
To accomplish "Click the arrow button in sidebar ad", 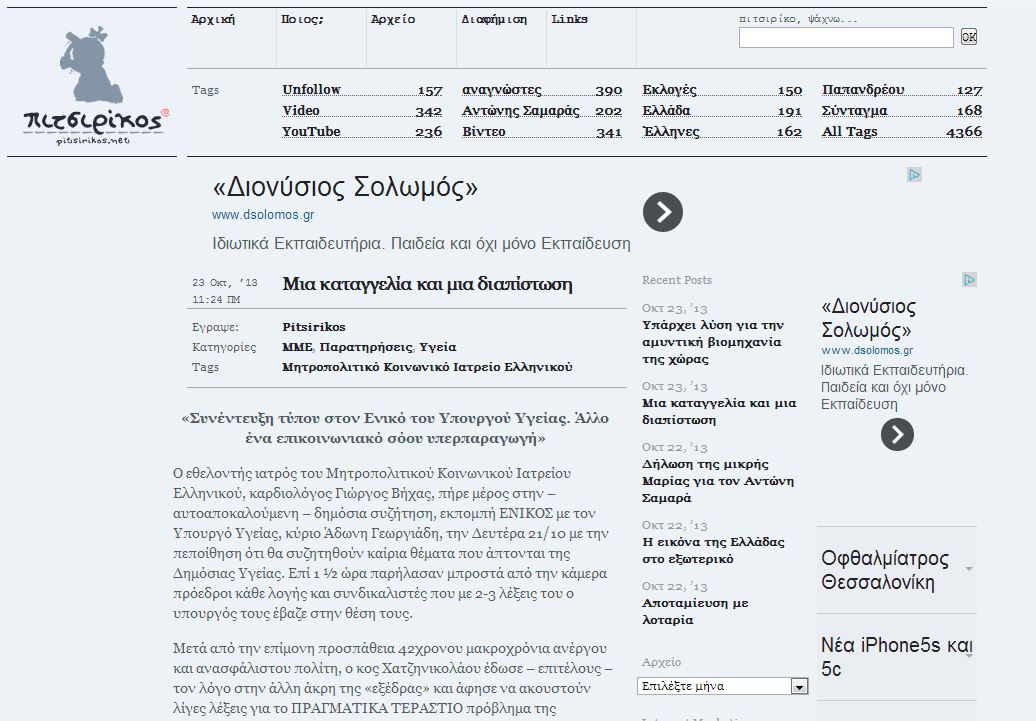I will pyautogui.click(x=897, y=434).
